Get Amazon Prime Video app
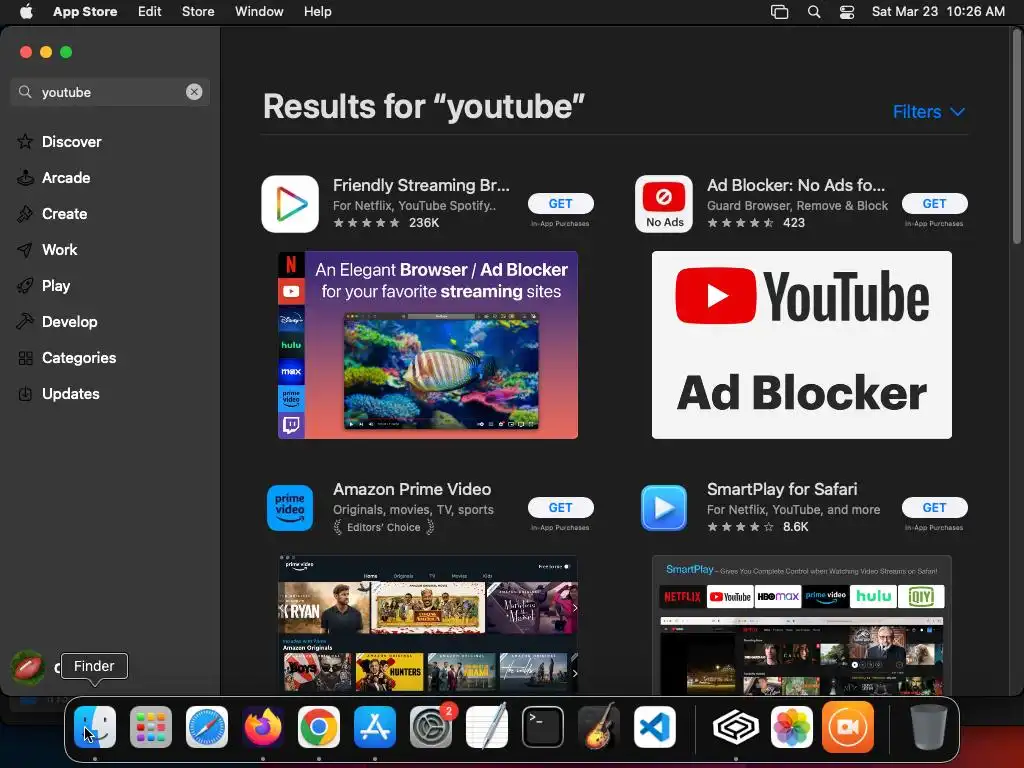 pyautogui.click(x=560, y=507)
